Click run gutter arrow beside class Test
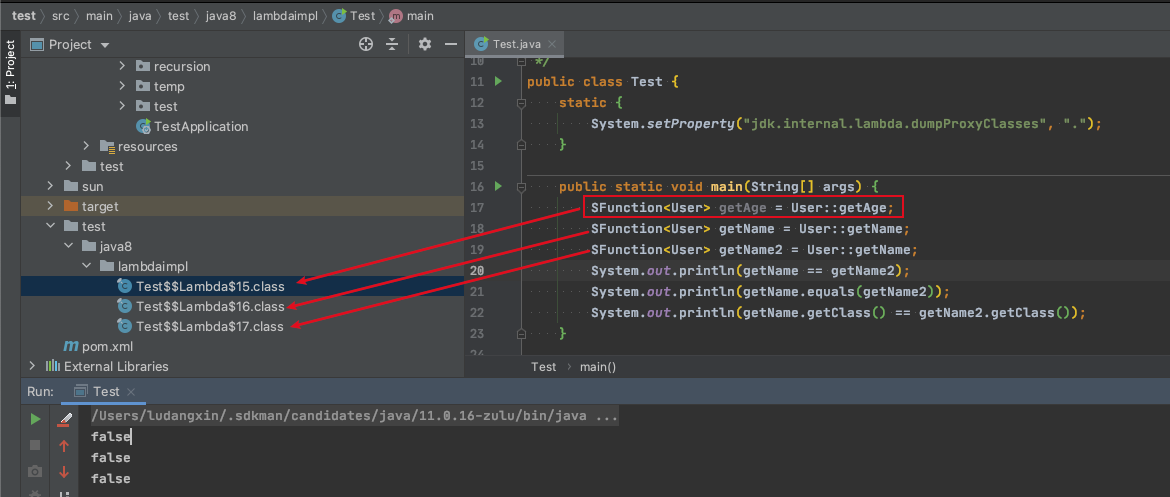 [x=498, y=81]
